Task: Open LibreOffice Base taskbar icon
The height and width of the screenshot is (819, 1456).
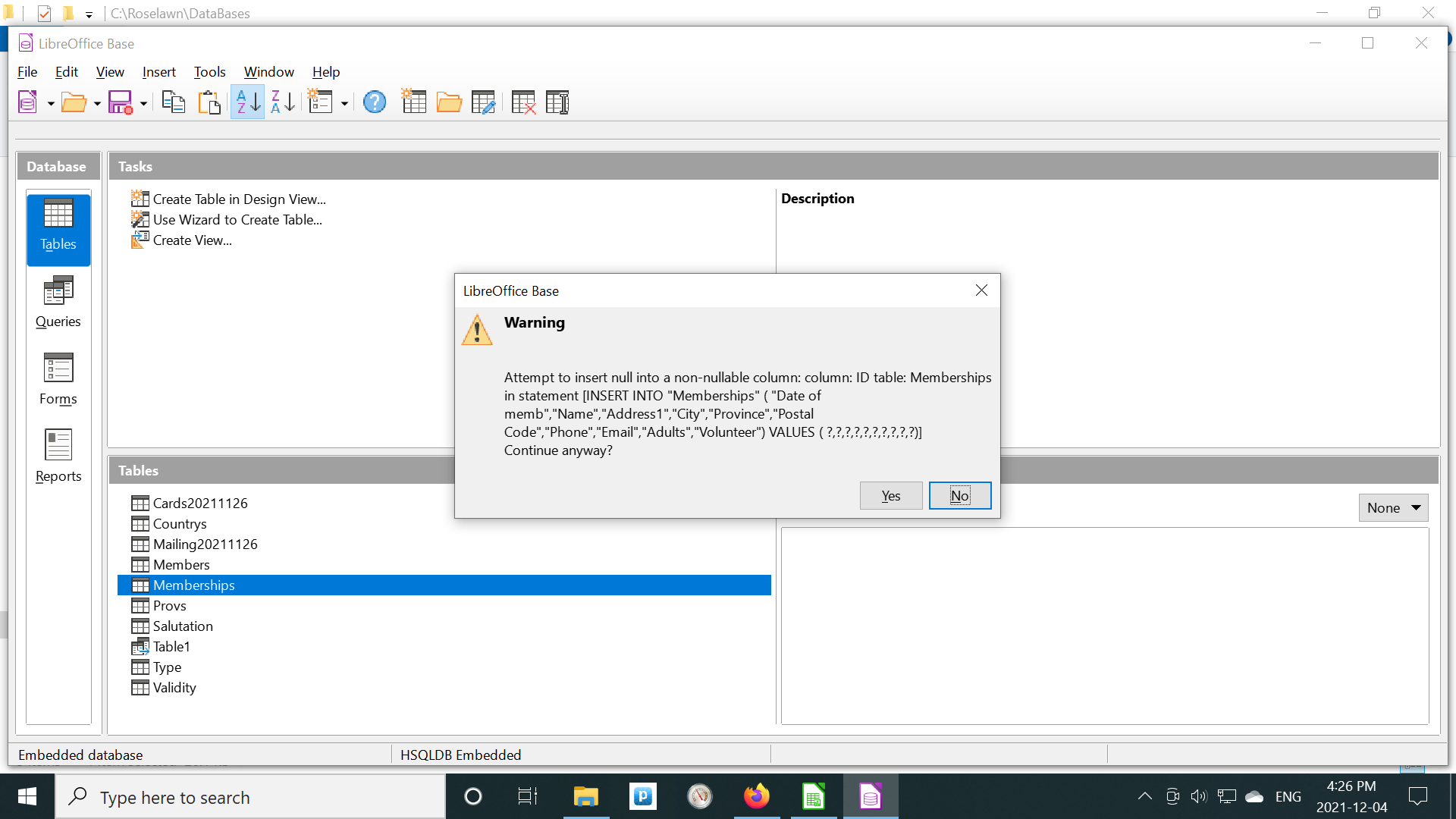Action: [x=871, y=796]
